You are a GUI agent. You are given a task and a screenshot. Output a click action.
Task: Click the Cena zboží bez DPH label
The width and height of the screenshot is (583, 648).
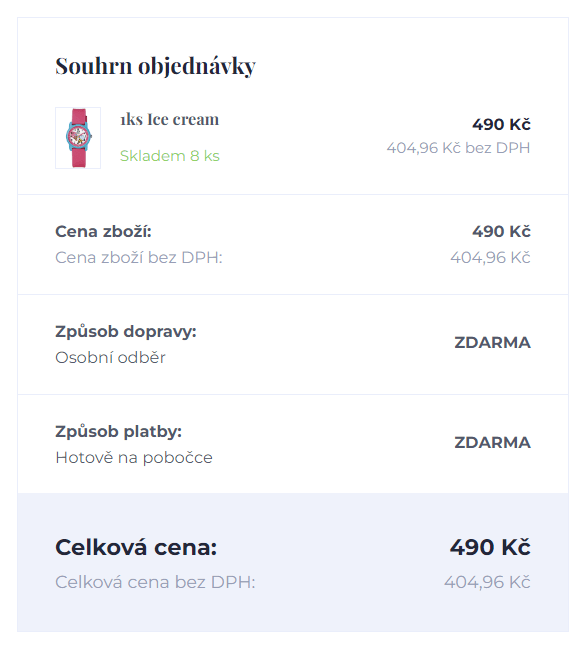coord(139,257)
